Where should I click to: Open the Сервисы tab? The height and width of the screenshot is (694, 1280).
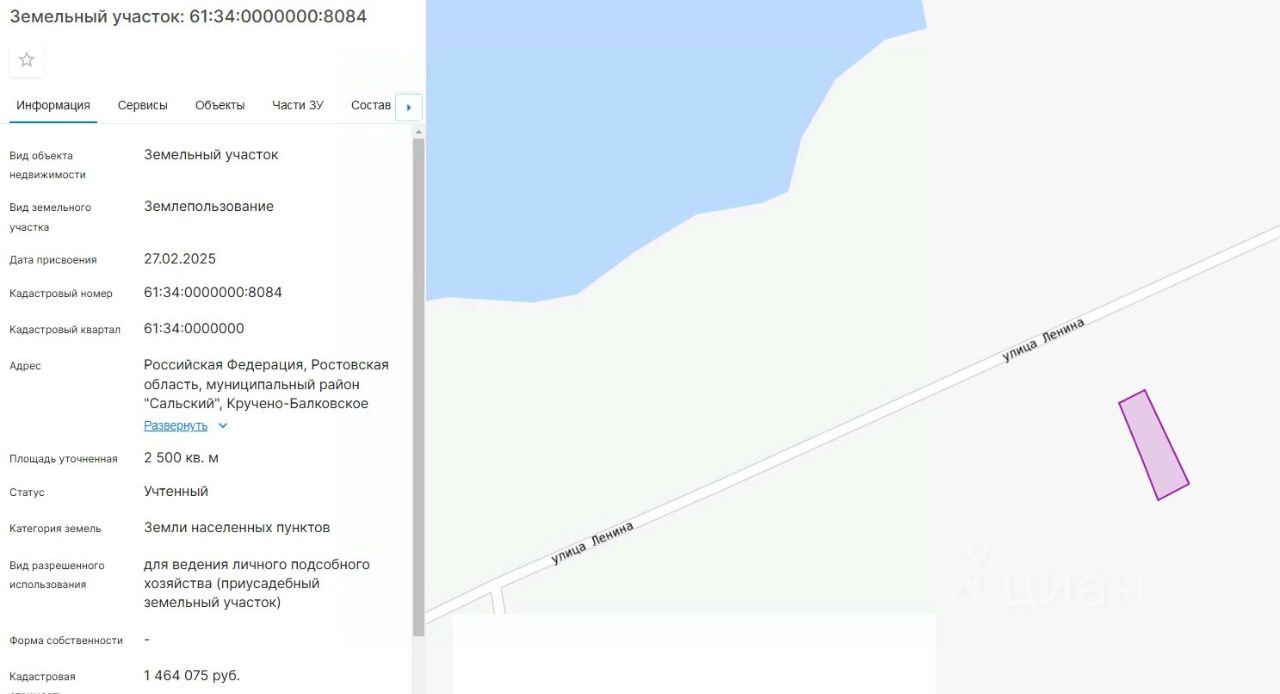point(143,105)
